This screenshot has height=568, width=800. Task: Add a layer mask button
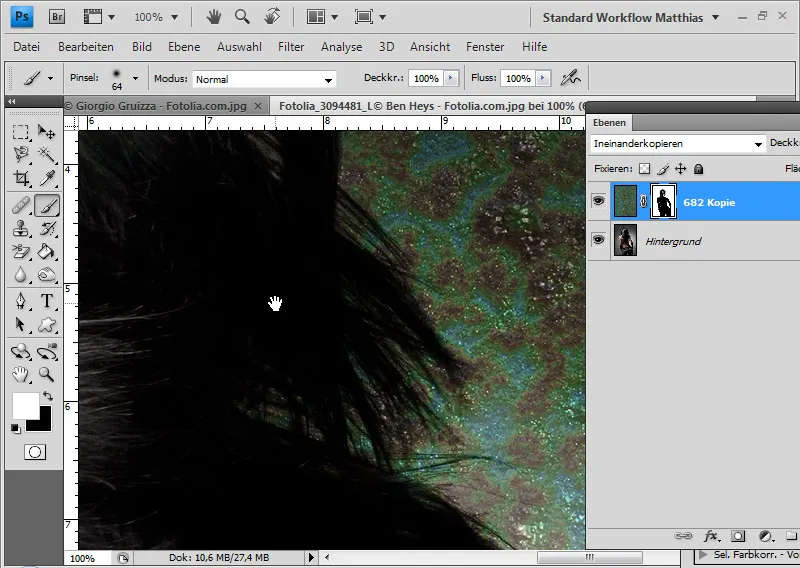[x=738, y=536]
